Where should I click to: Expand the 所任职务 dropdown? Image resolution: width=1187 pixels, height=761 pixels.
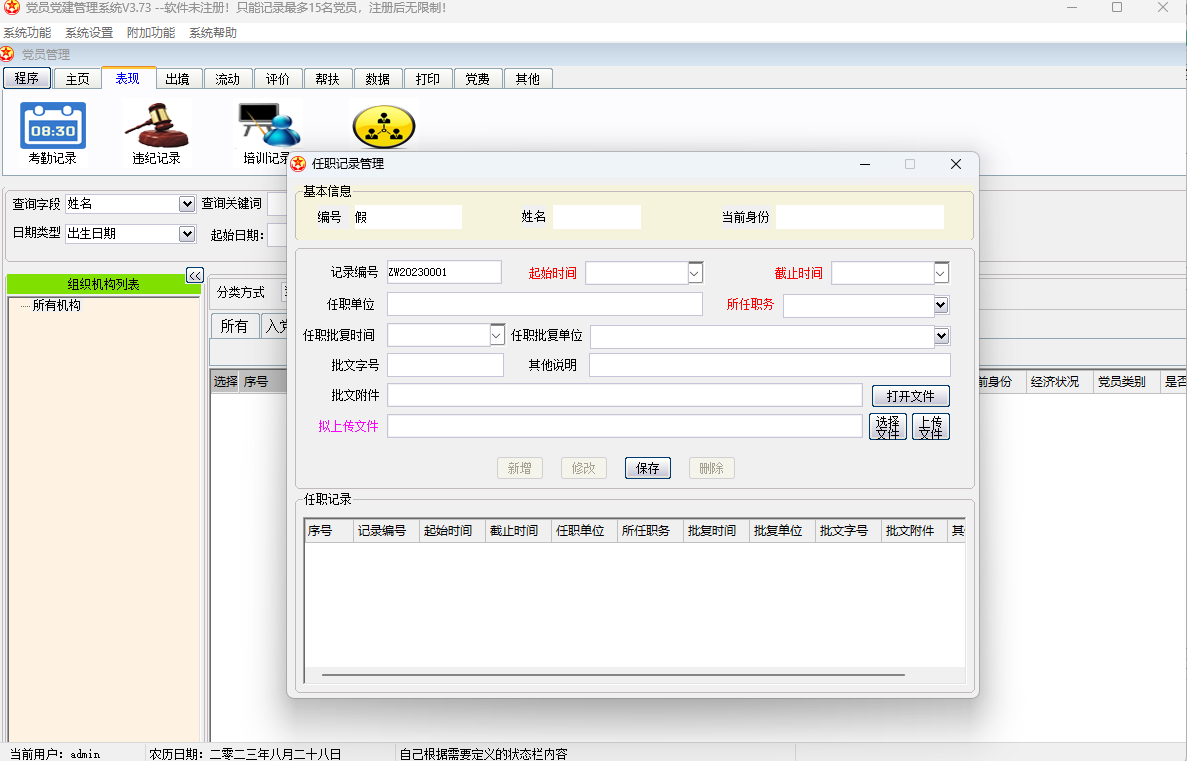[941, 305]
